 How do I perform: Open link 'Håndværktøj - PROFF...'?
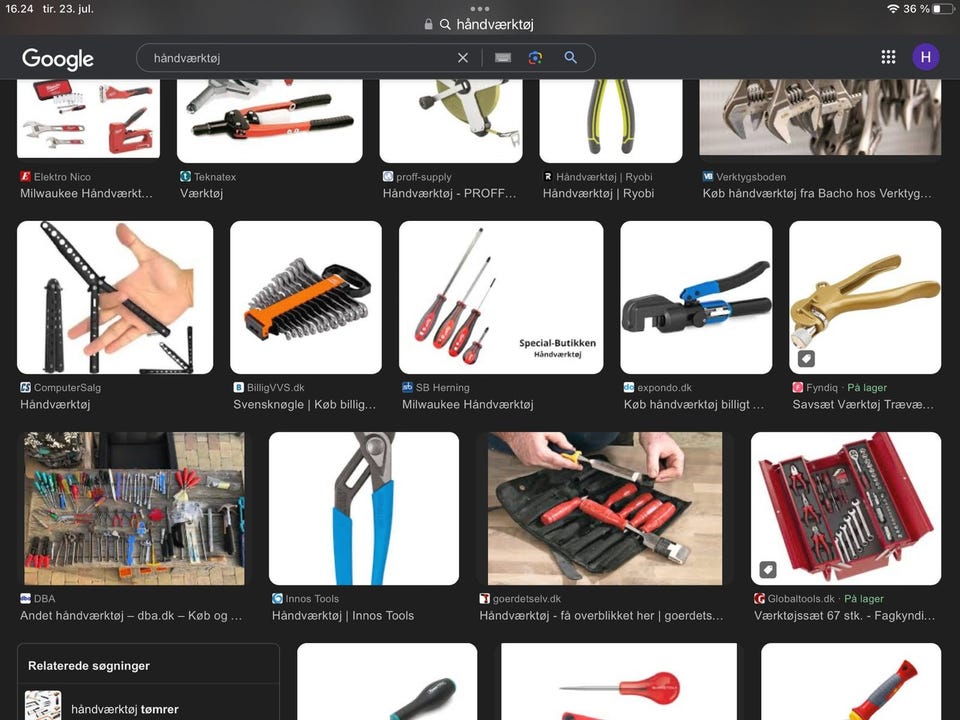click(x=449, y=193)
